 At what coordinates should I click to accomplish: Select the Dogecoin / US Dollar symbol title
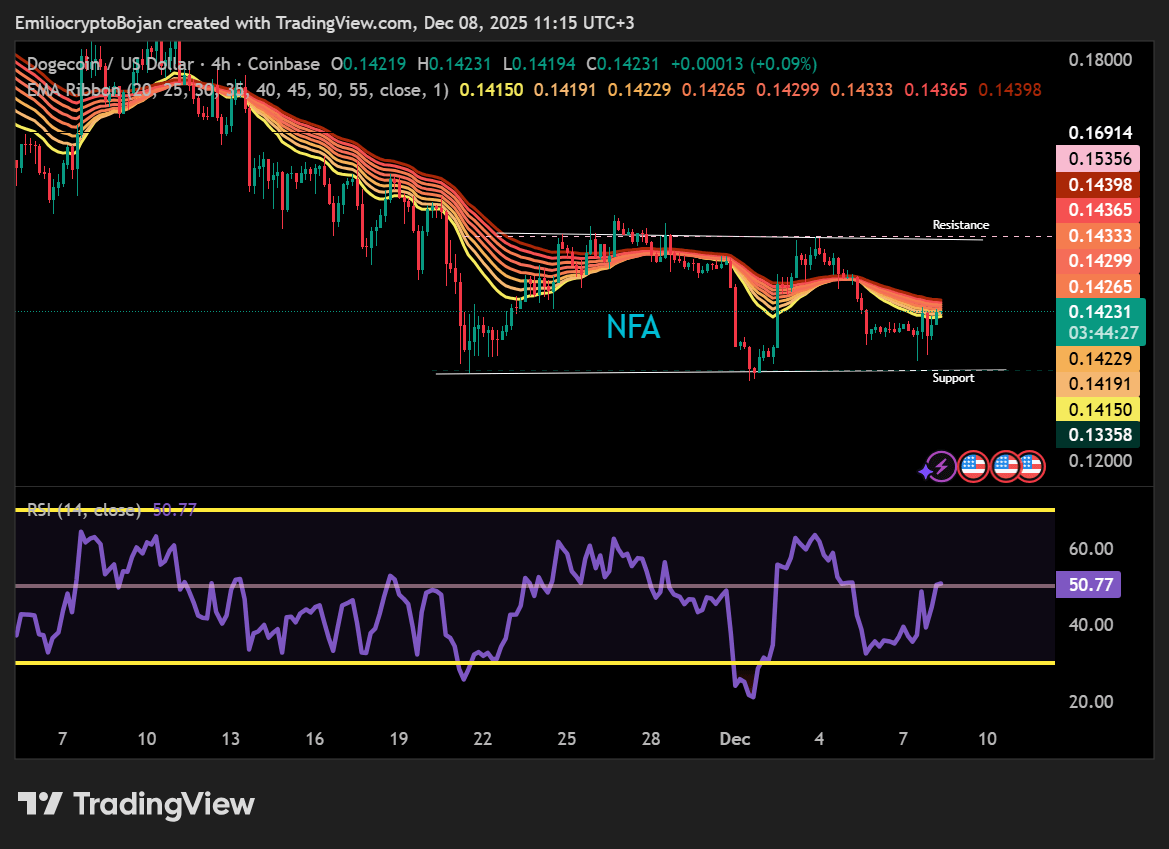click(110, 64)
